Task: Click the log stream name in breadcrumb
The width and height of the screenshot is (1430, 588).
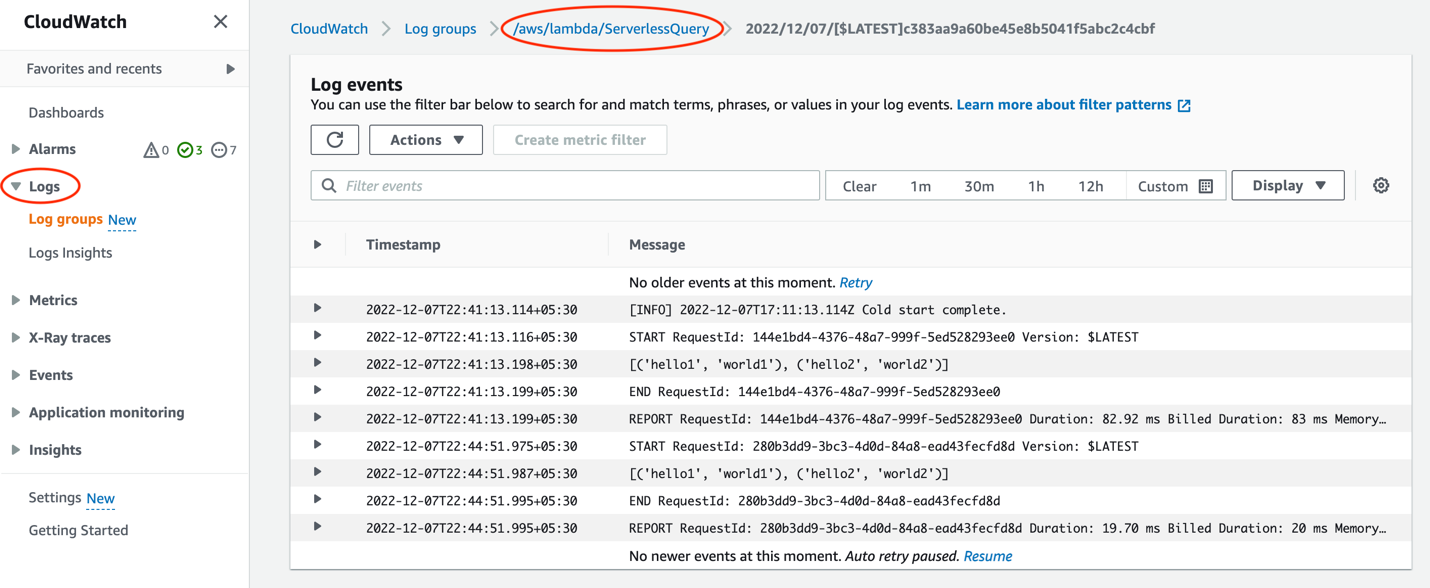Action: (950, 29)
